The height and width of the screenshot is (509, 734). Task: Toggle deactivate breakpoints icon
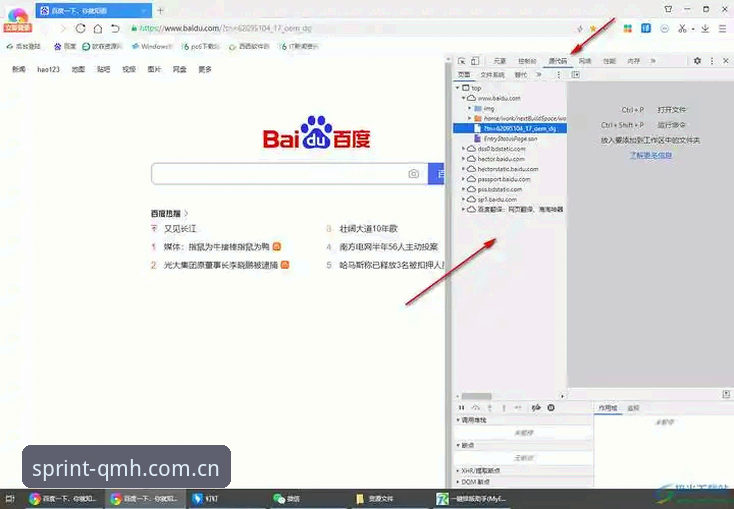pos(536,408)
